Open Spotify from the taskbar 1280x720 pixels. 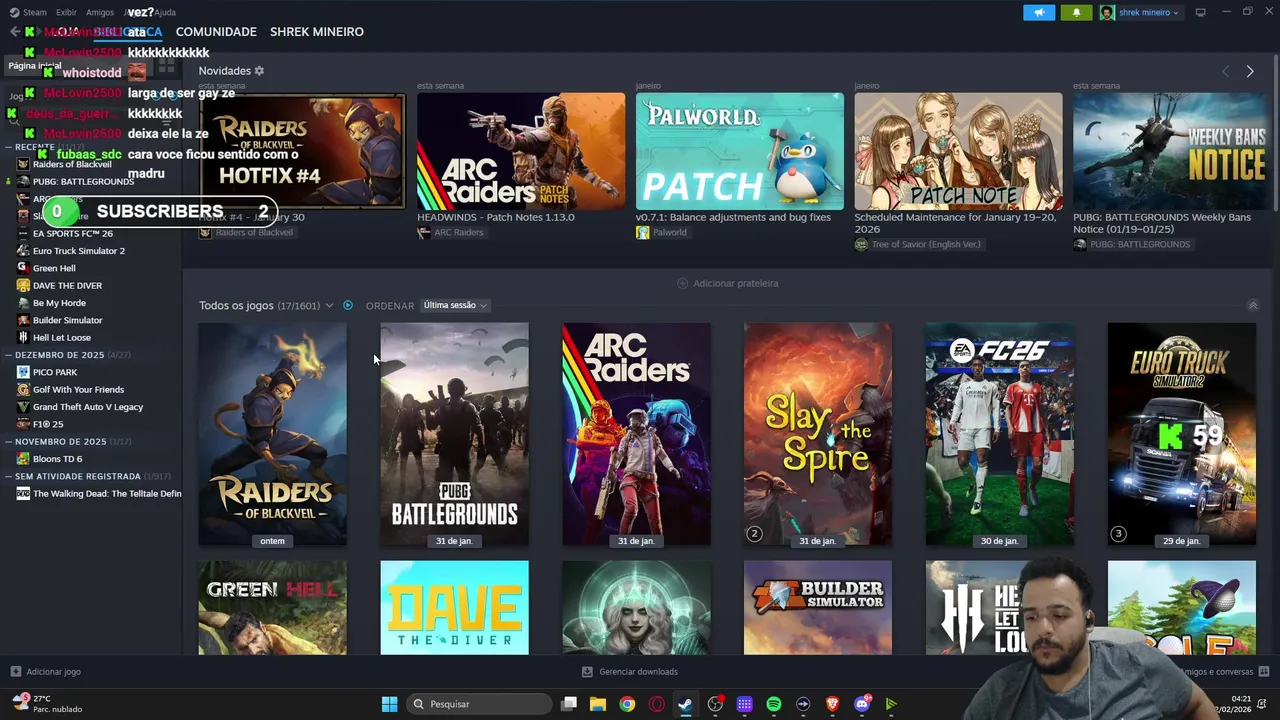(x=774, y=704)
